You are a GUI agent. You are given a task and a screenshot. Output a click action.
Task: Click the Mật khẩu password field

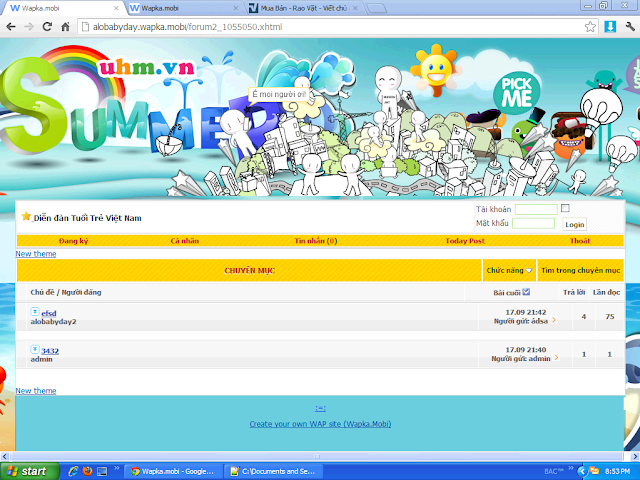point(533,223)
